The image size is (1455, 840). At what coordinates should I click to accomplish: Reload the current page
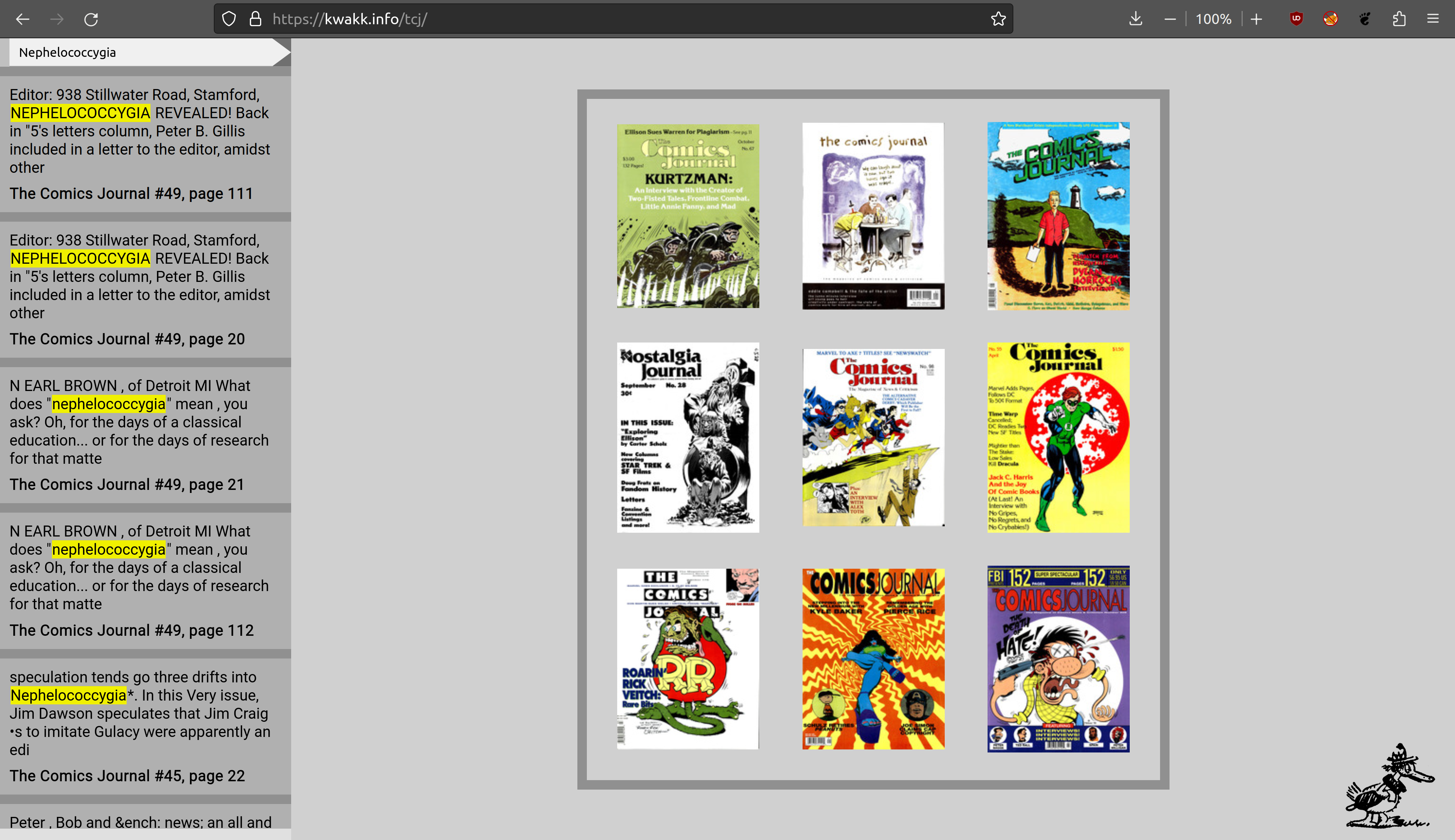pos(91,19)
